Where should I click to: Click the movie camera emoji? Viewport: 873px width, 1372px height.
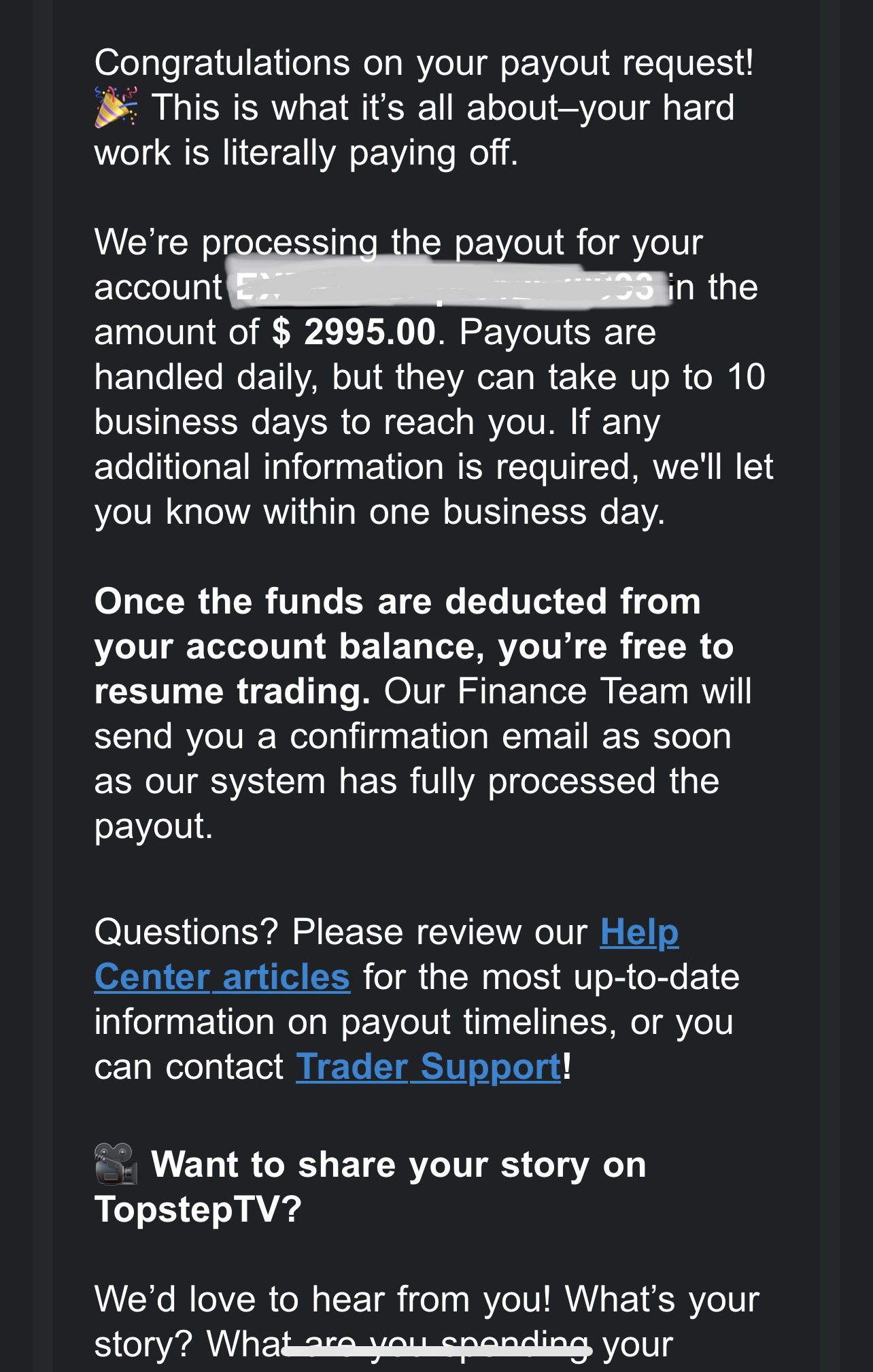(116, 1164)
